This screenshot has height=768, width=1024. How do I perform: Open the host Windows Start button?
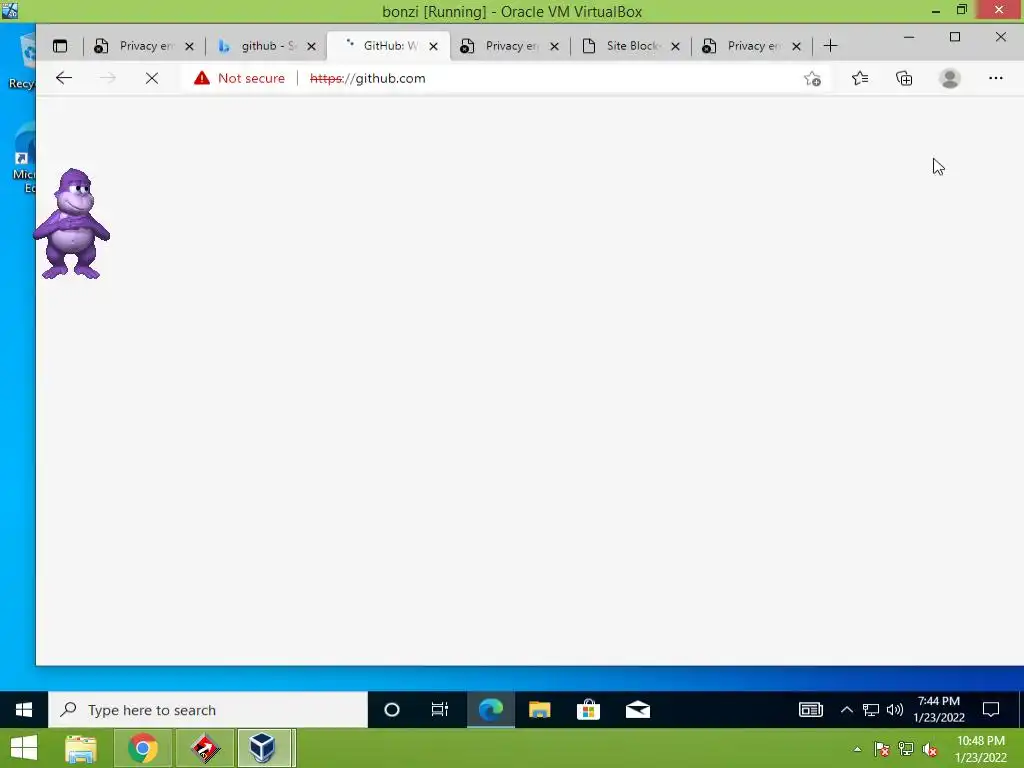pos(24,748)
